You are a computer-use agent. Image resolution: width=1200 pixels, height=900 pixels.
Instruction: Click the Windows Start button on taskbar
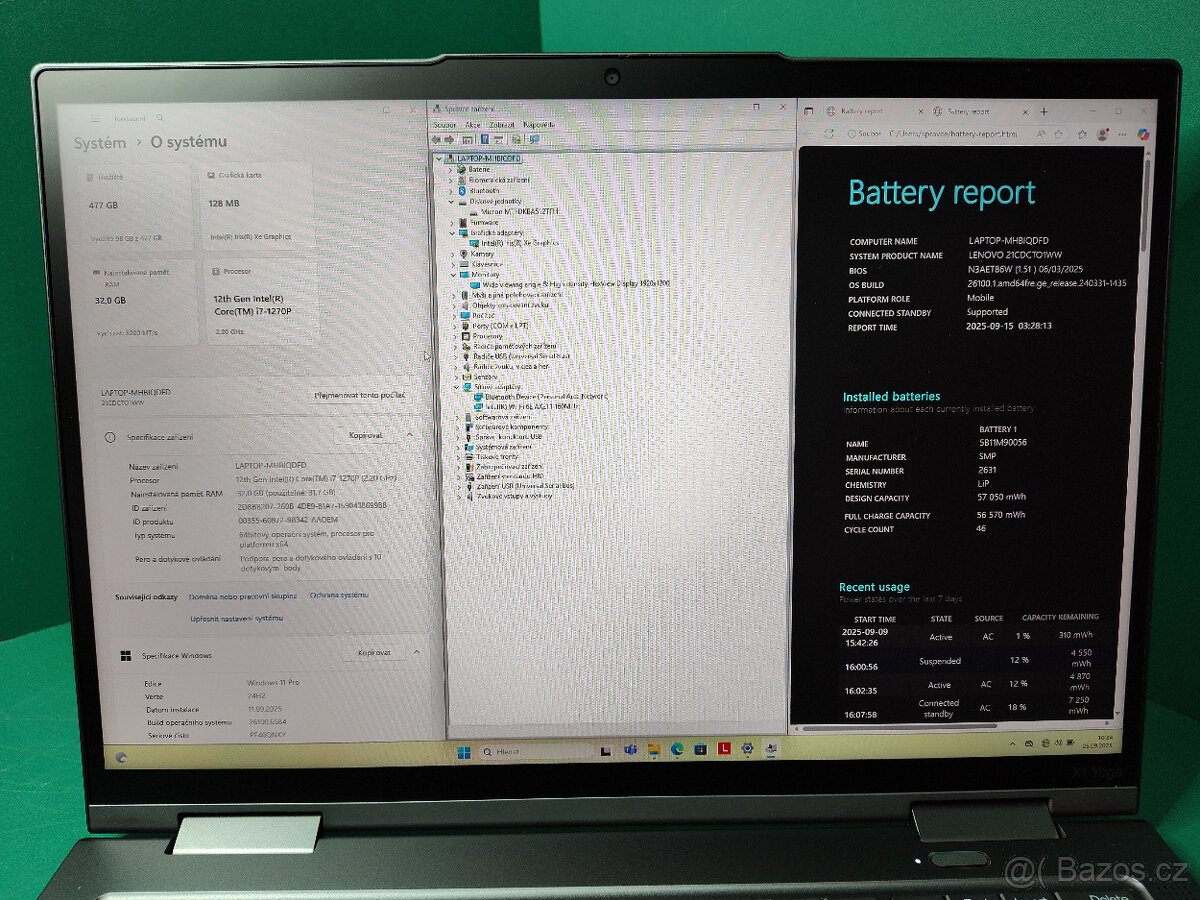[x=464, y=752]
